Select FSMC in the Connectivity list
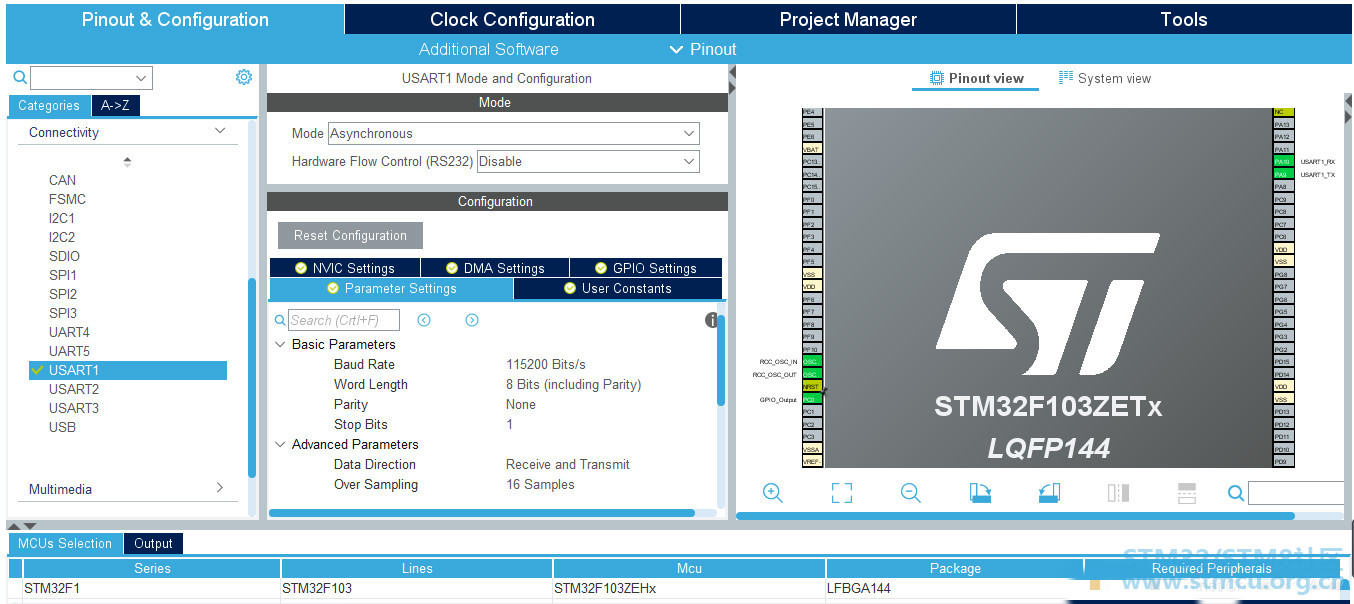1354x604 pixels. click(67, 199)
